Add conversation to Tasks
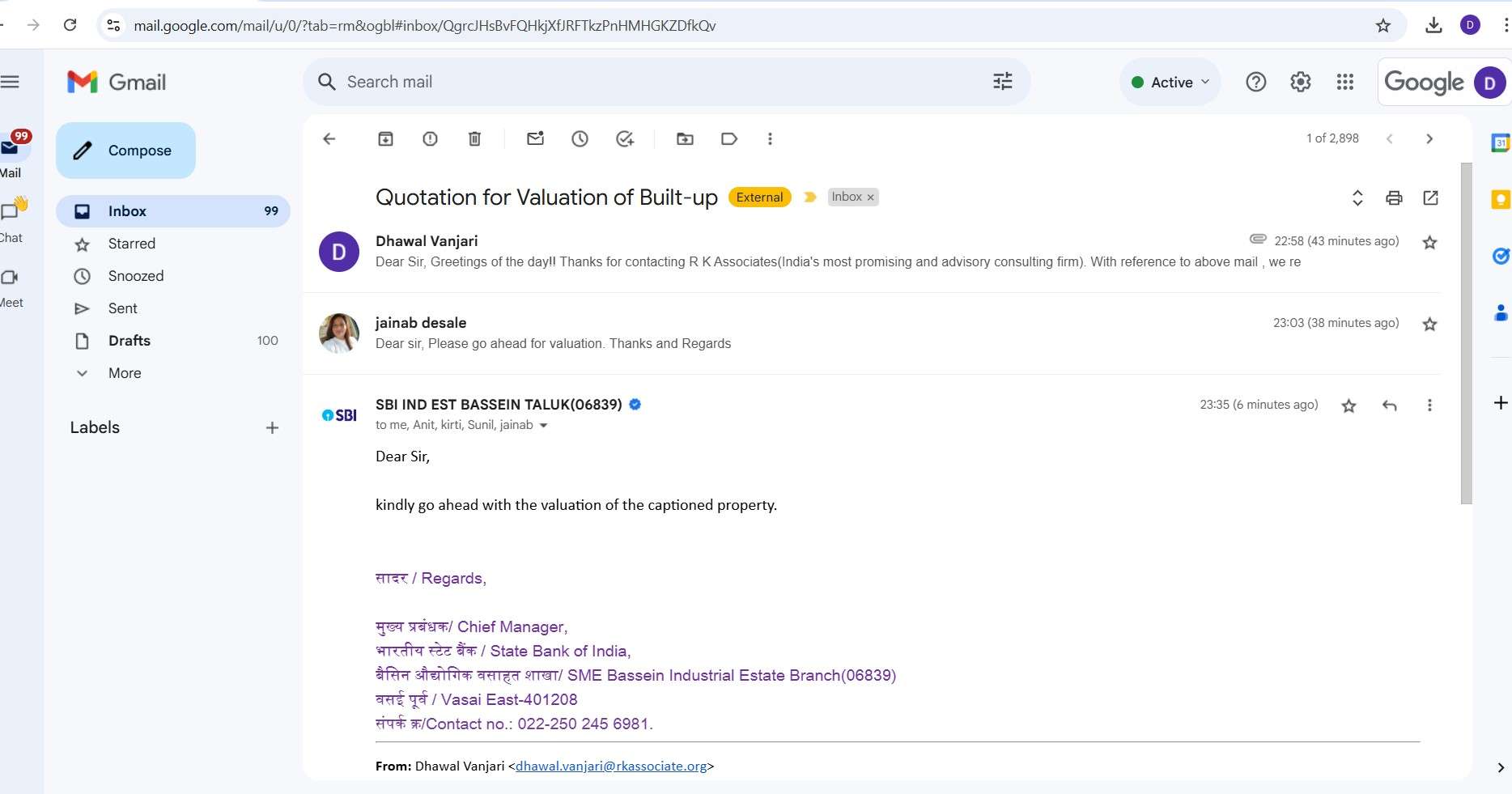The height and width of the screenshot is (794, 1512). click(624, 138)
